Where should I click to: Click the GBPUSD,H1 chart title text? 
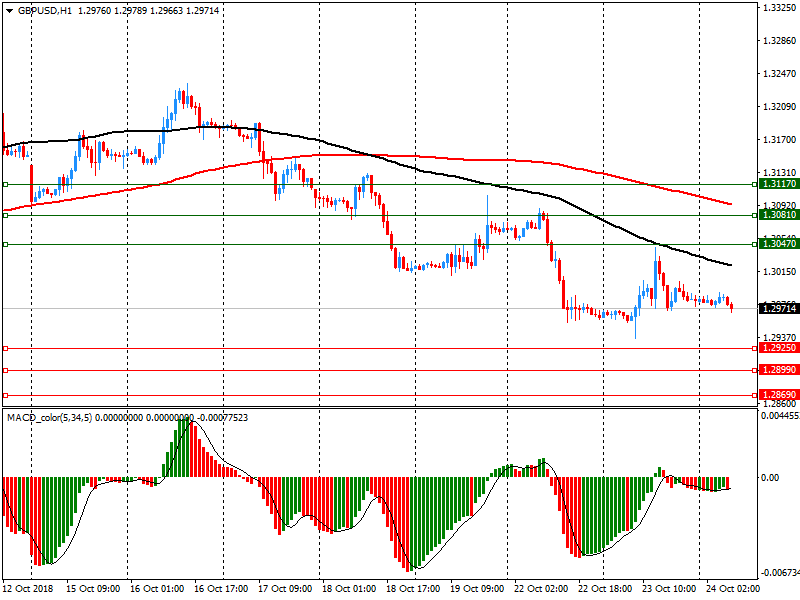click(44, 10)
